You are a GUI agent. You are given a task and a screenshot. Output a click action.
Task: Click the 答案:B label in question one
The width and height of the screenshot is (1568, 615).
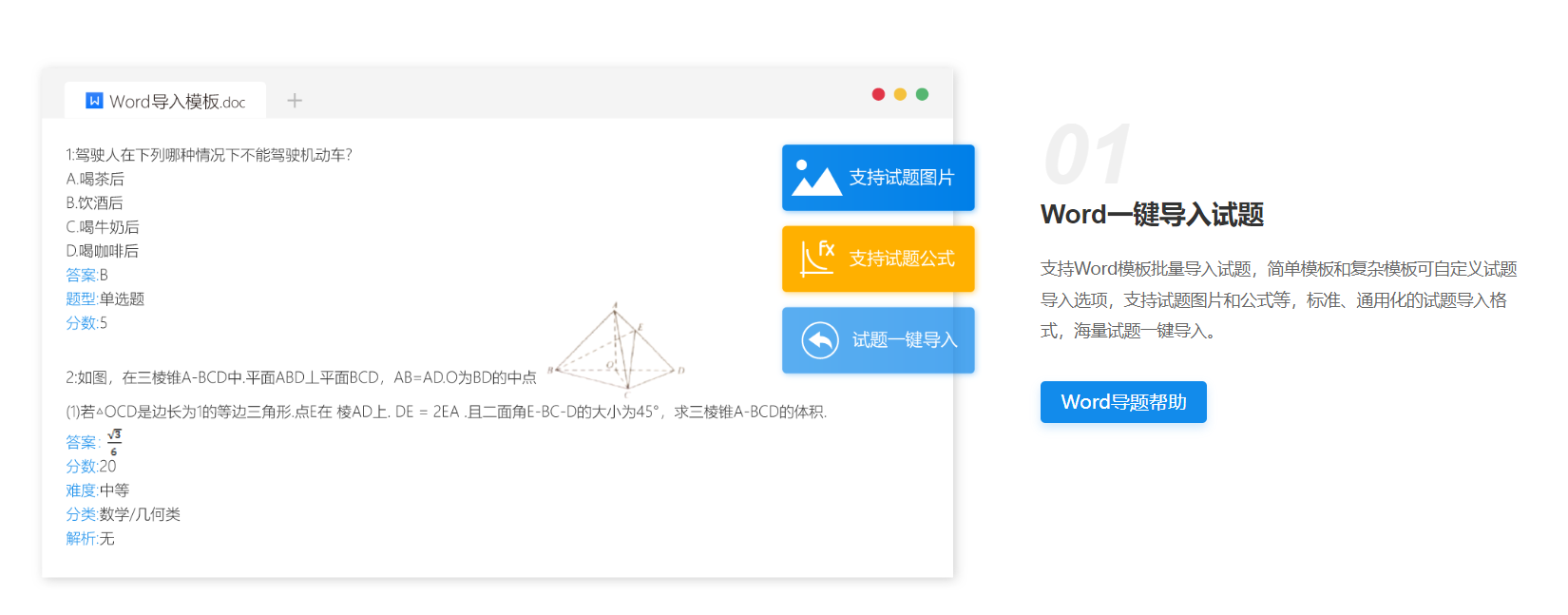(86, 275)
